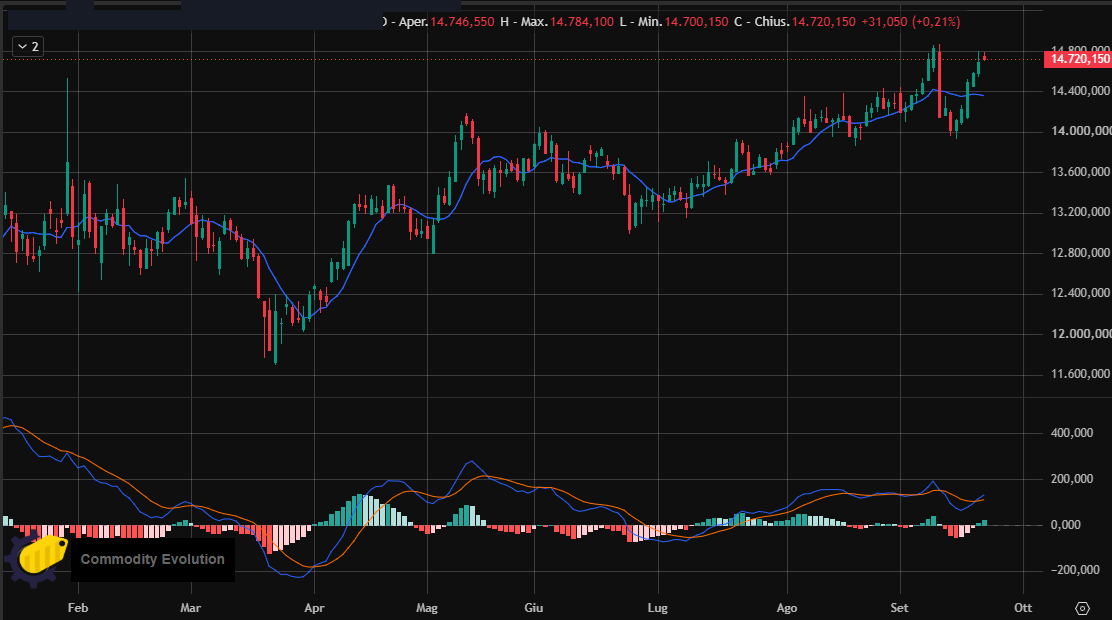This screenshot has height=620, width=1112.
Task: Click the 200,000 indicator axis label
Action: [1072, 479]
